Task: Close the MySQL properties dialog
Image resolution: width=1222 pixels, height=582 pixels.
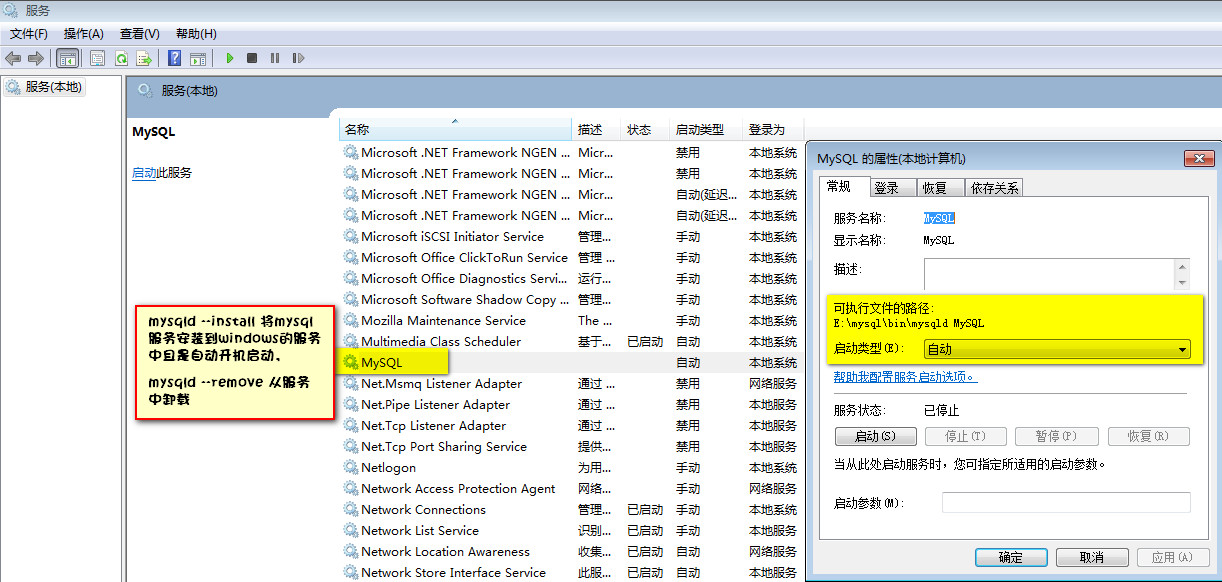Action: coord(1198,158)
